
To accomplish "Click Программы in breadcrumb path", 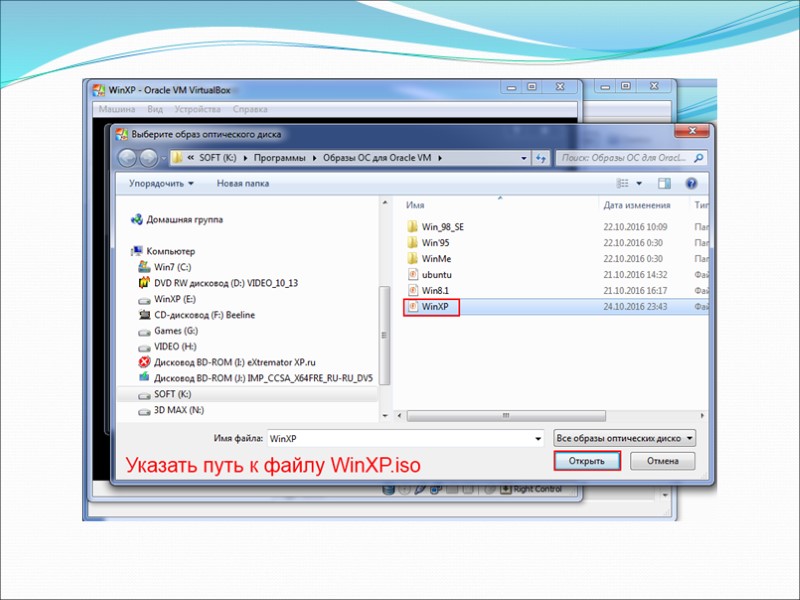I will pos(280,158).
